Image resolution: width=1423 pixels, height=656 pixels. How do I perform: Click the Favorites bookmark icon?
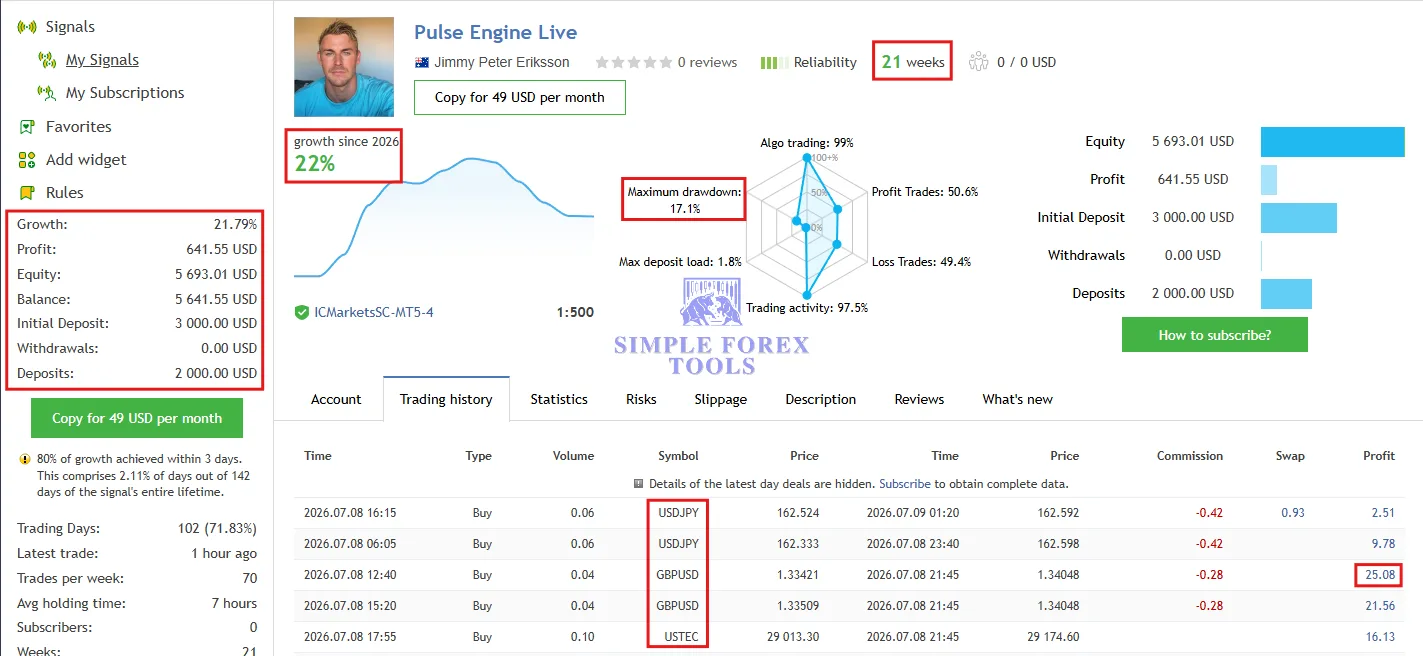pyautogui.click(x=27, y=127)
